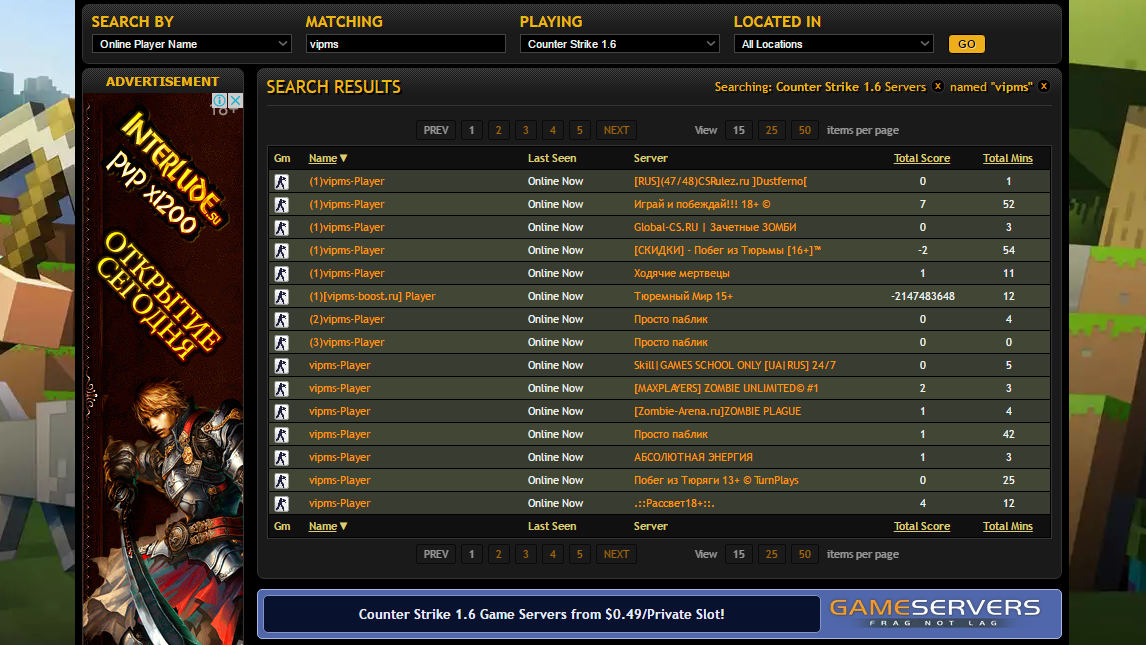Open server [RUS](47/48)CSRulez.ru Dustferno
Screen dimensions: 1146x645
720,181
